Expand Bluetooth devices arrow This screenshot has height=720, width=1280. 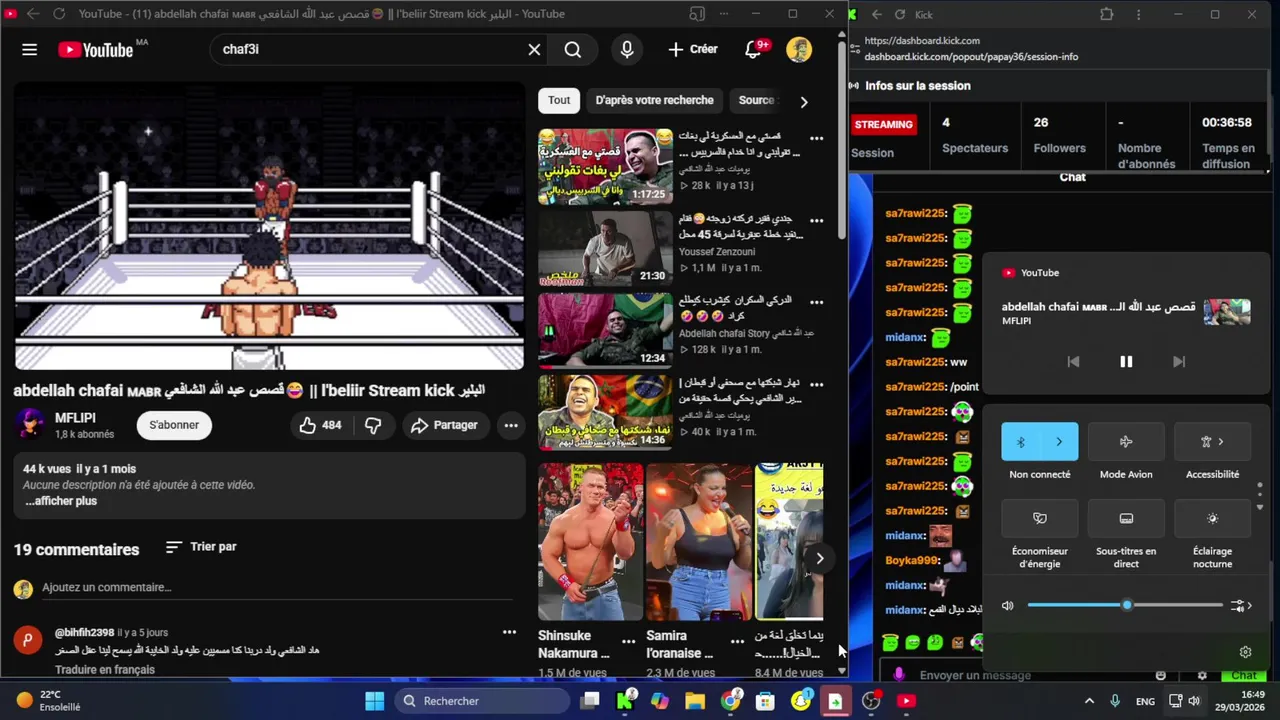(x=1059, y=441)
